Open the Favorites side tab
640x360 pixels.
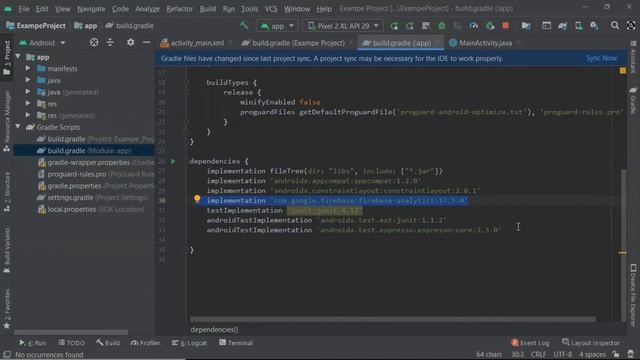tap(7, 309)
